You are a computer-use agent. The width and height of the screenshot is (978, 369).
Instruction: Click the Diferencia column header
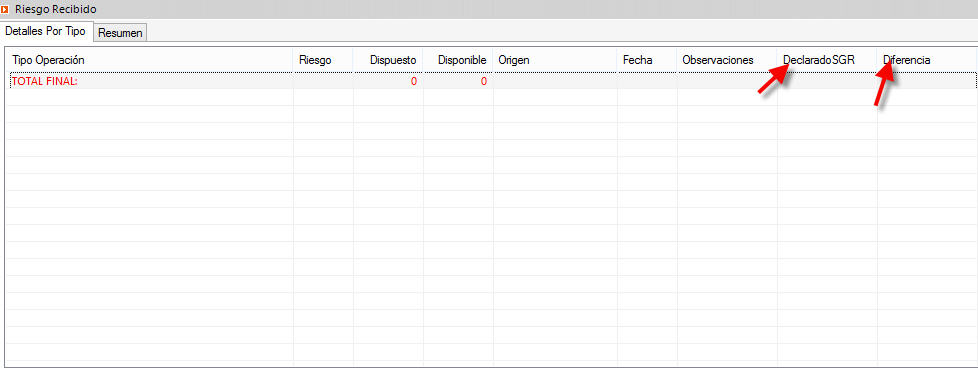927,60
